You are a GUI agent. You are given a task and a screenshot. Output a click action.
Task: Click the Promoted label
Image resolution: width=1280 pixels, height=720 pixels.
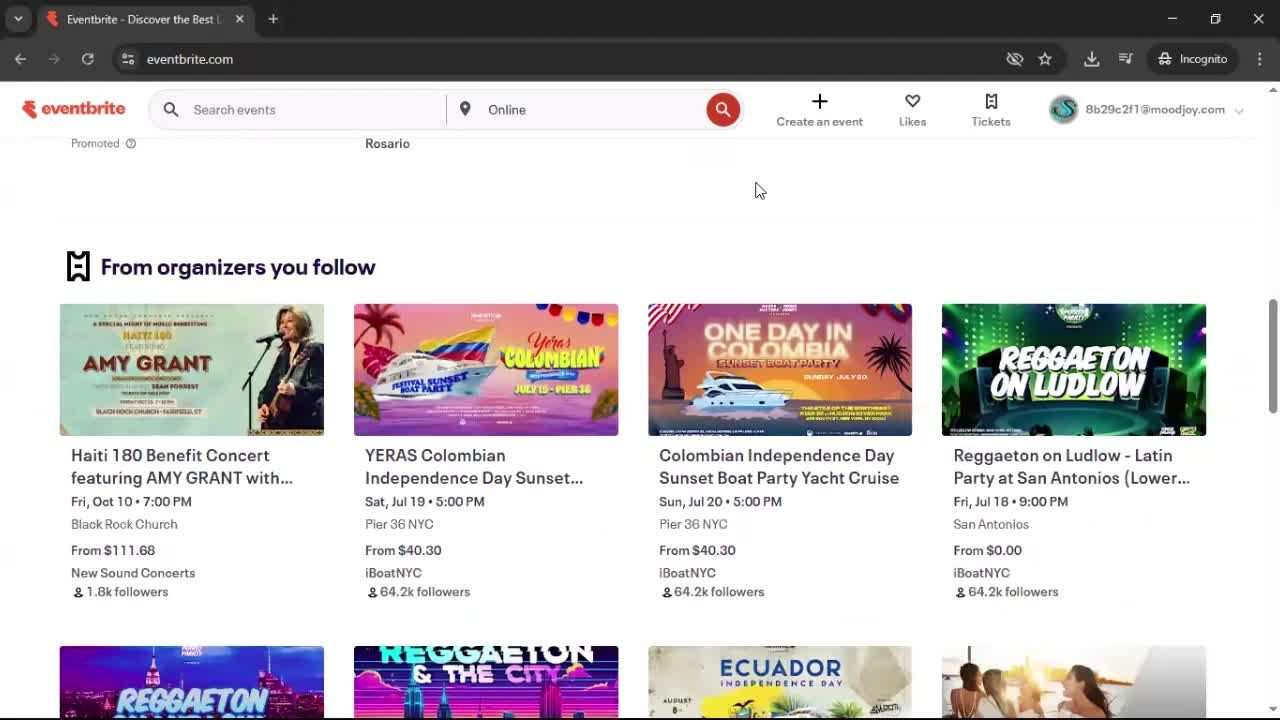[x=95, y=144]
